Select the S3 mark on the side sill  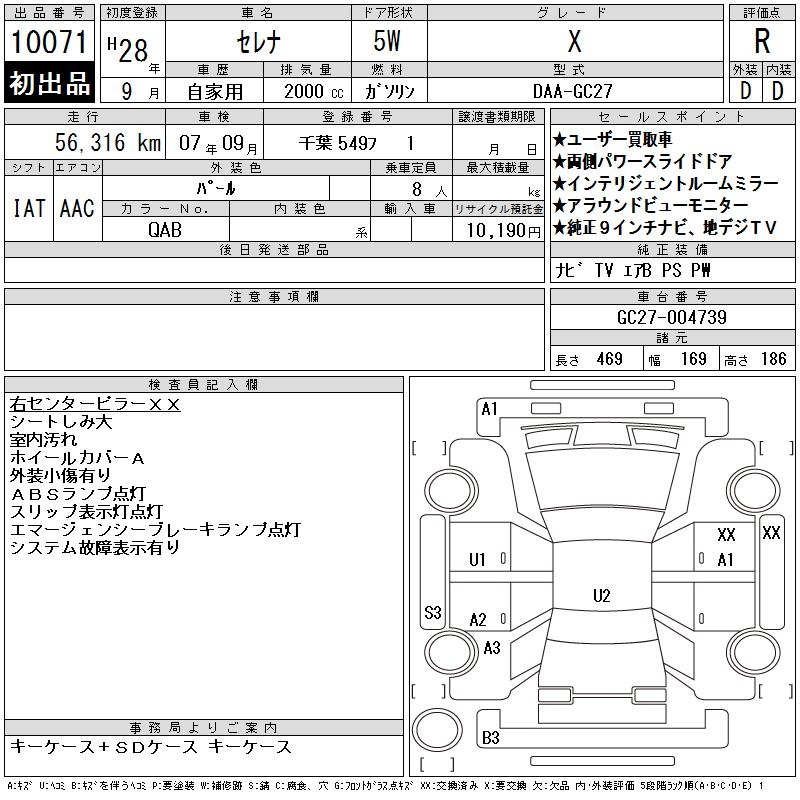click(433, 612)
